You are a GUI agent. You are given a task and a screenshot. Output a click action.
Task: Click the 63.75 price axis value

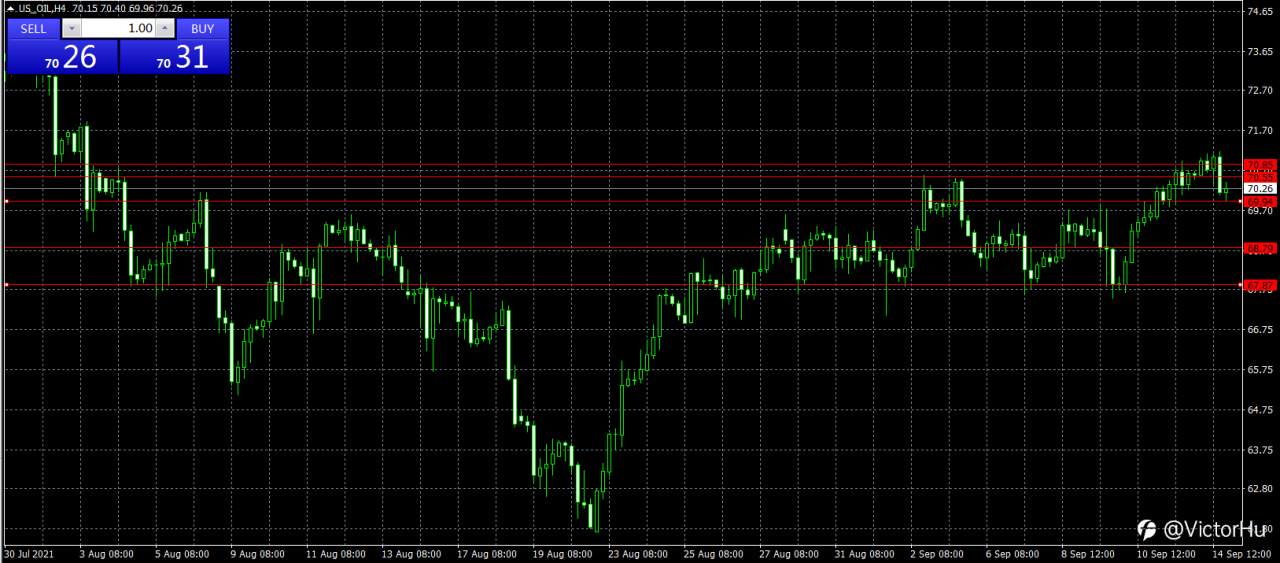point(1259,450)
